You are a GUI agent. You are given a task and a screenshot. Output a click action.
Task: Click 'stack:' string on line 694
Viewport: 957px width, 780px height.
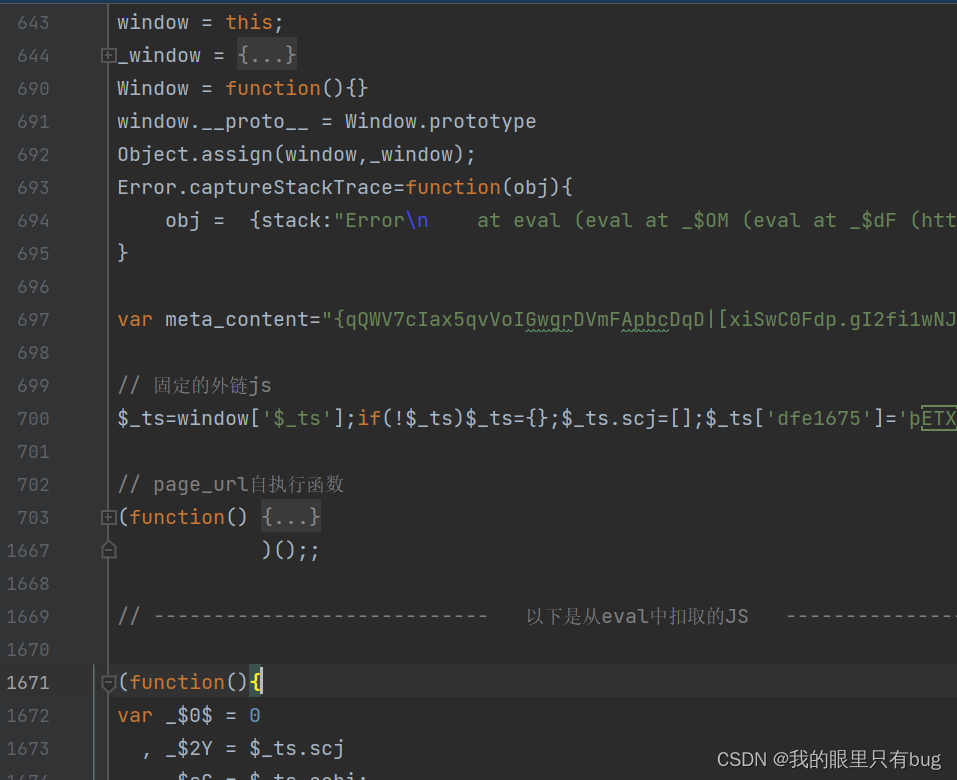pyautogui.click(x=297, y=220)
